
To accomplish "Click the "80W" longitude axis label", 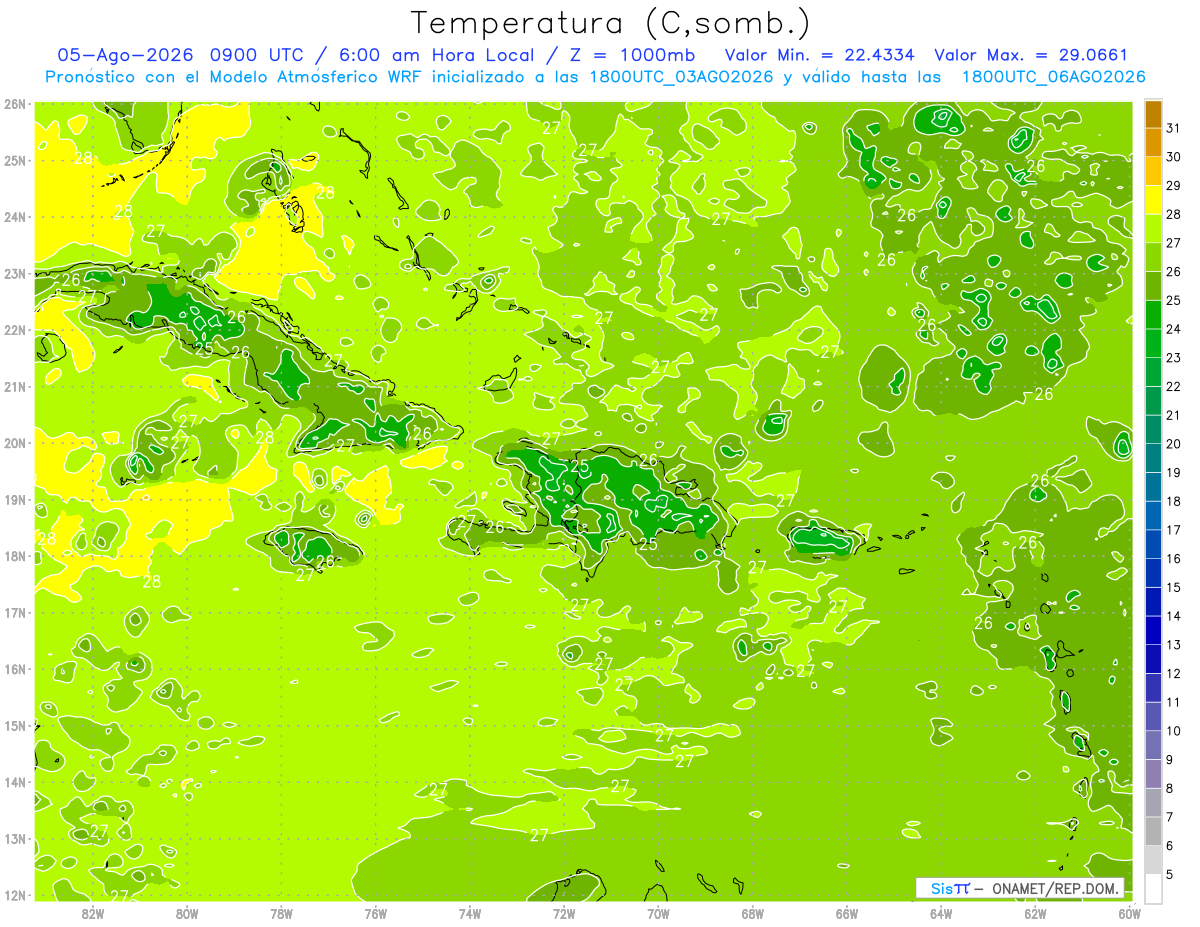I will coord(187,913).
